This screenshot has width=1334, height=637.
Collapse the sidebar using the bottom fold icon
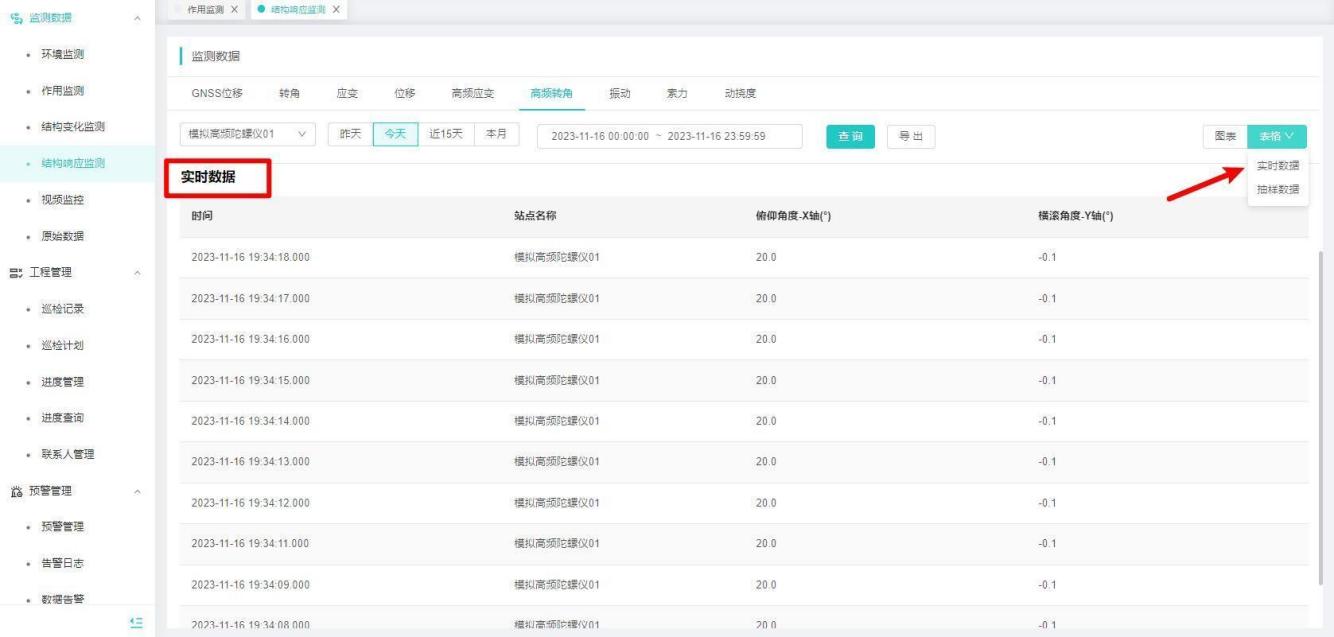point(137,621)
